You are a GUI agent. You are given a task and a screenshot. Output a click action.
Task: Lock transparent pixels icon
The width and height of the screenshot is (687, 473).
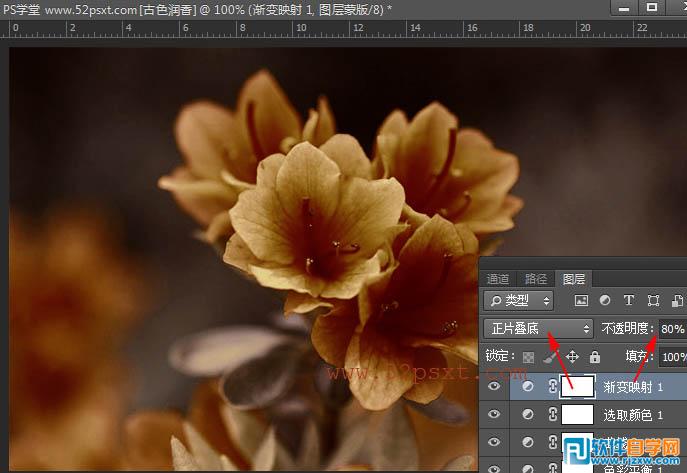pyautogui.click(x=528, y=356)
